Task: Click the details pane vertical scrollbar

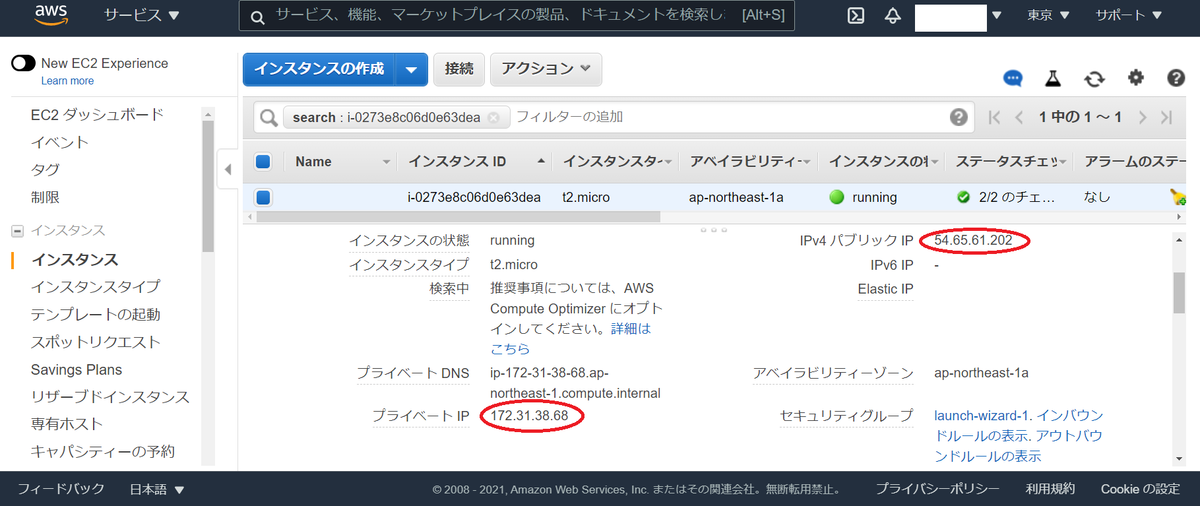Action: coord(1179,293)
